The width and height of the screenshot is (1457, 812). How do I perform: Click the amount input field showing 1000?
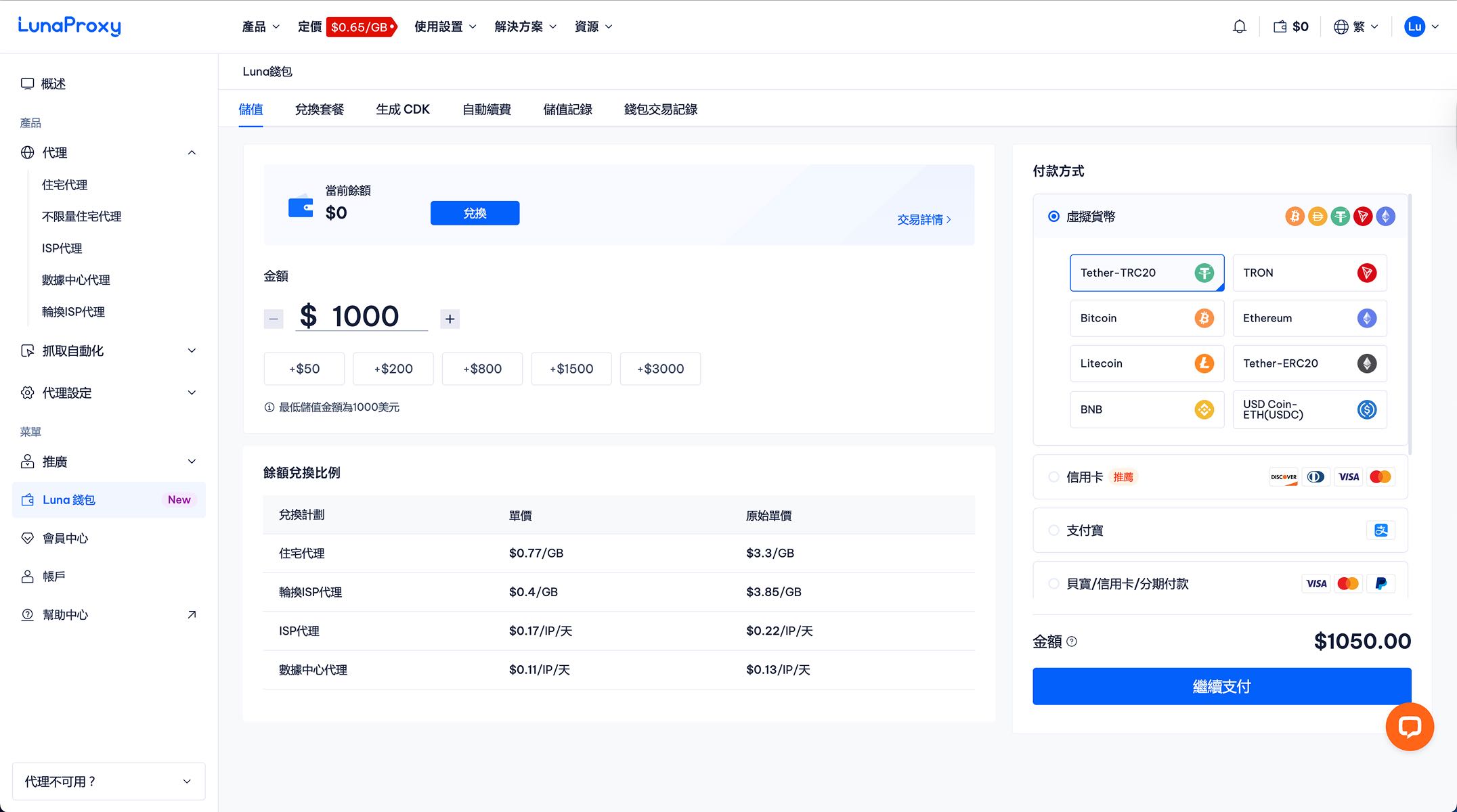pos(362,316)
